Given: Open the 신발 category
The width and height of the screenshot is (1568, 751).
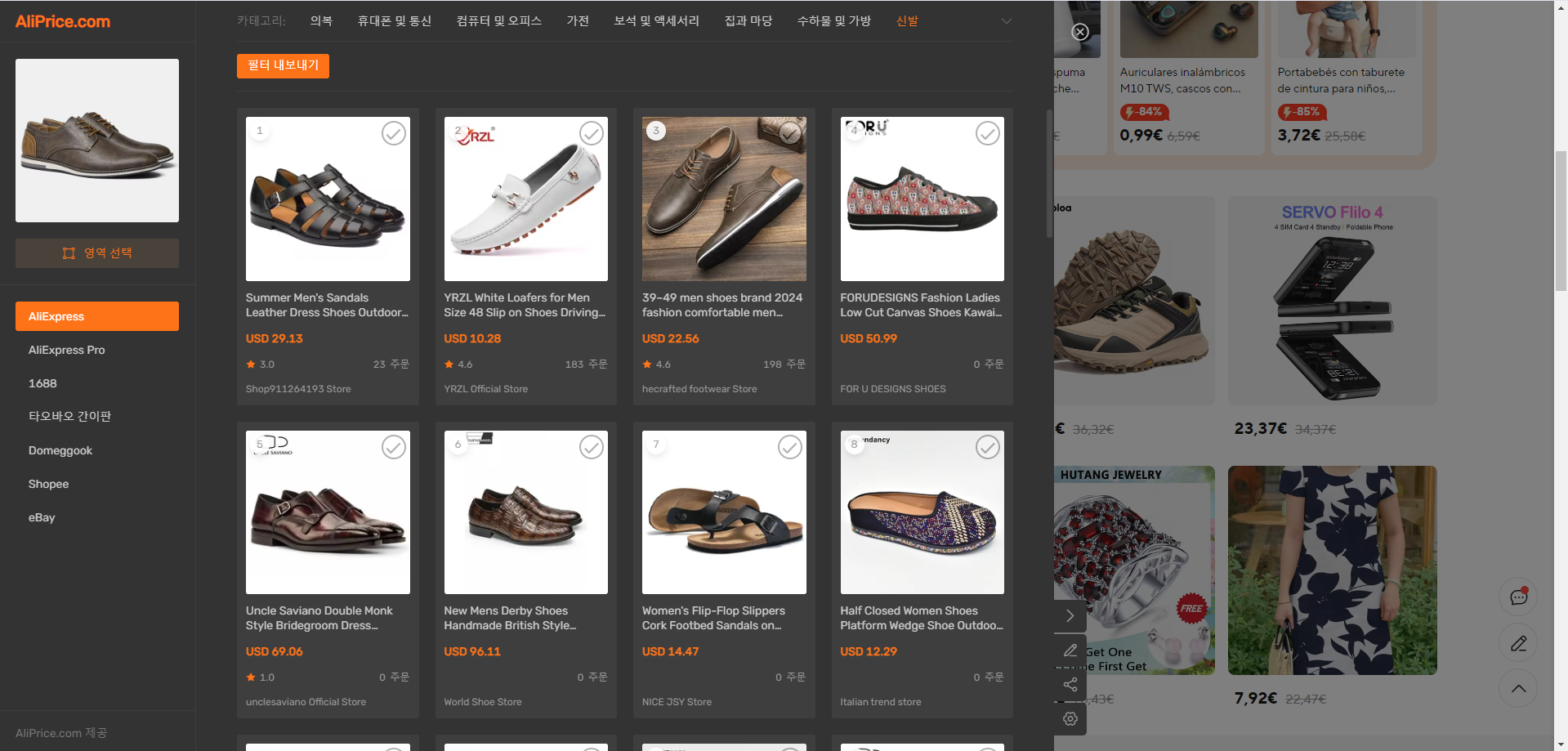Looking at the screenshot, I should pyautogui.click(x=907, y=20).
